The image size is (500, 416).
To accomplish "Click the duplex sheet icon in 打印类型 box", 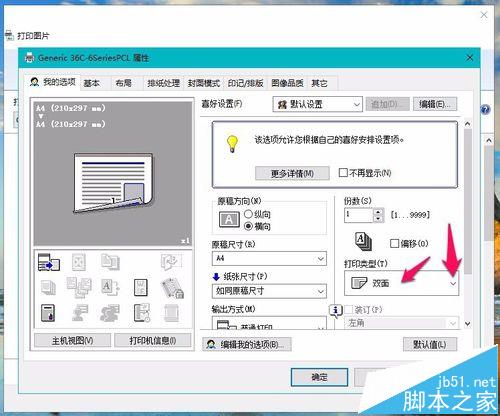I will [x=359, y=283].
